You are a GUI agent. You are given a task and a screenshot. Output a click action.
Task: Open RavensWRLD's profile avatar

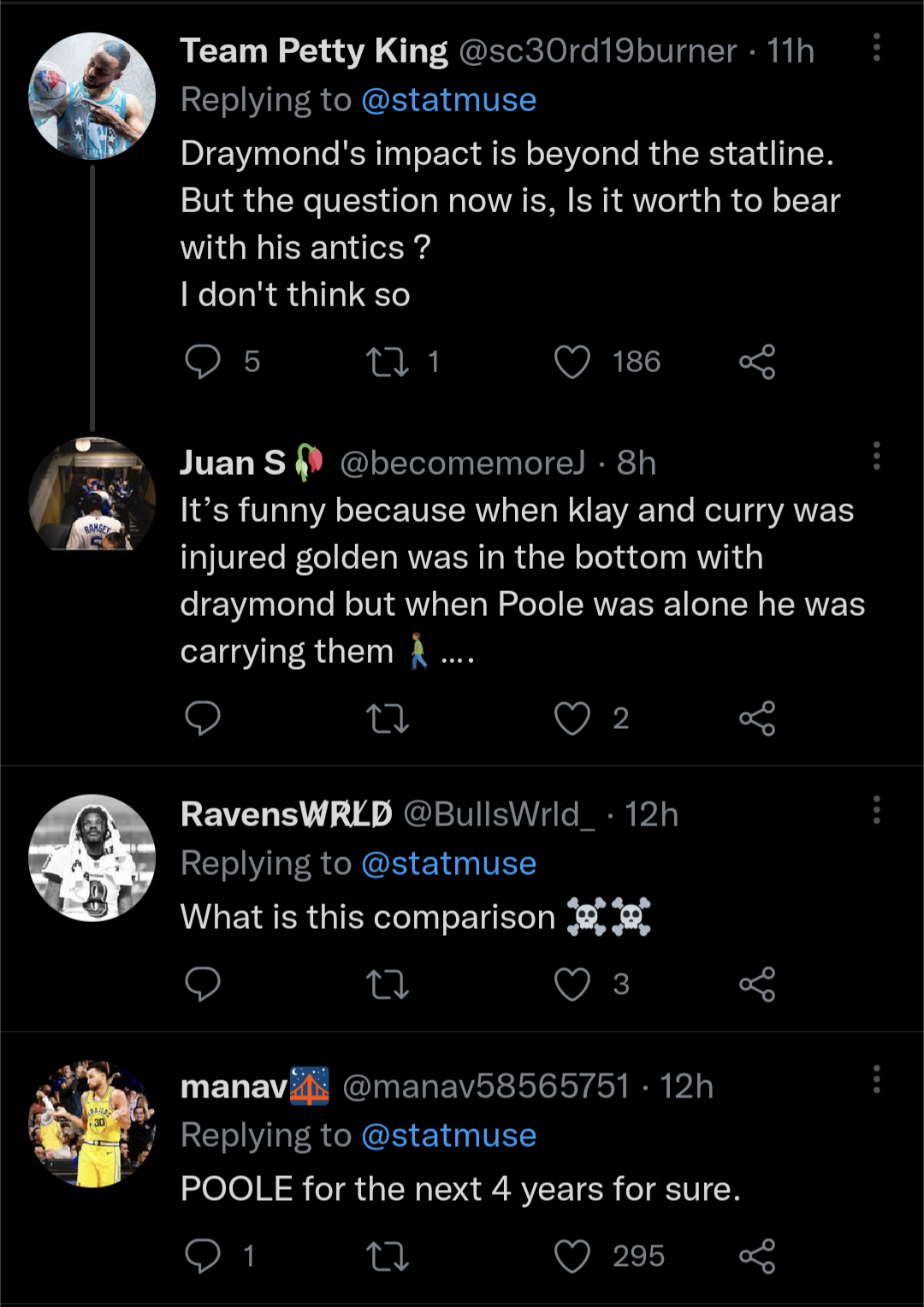[92, 858]
